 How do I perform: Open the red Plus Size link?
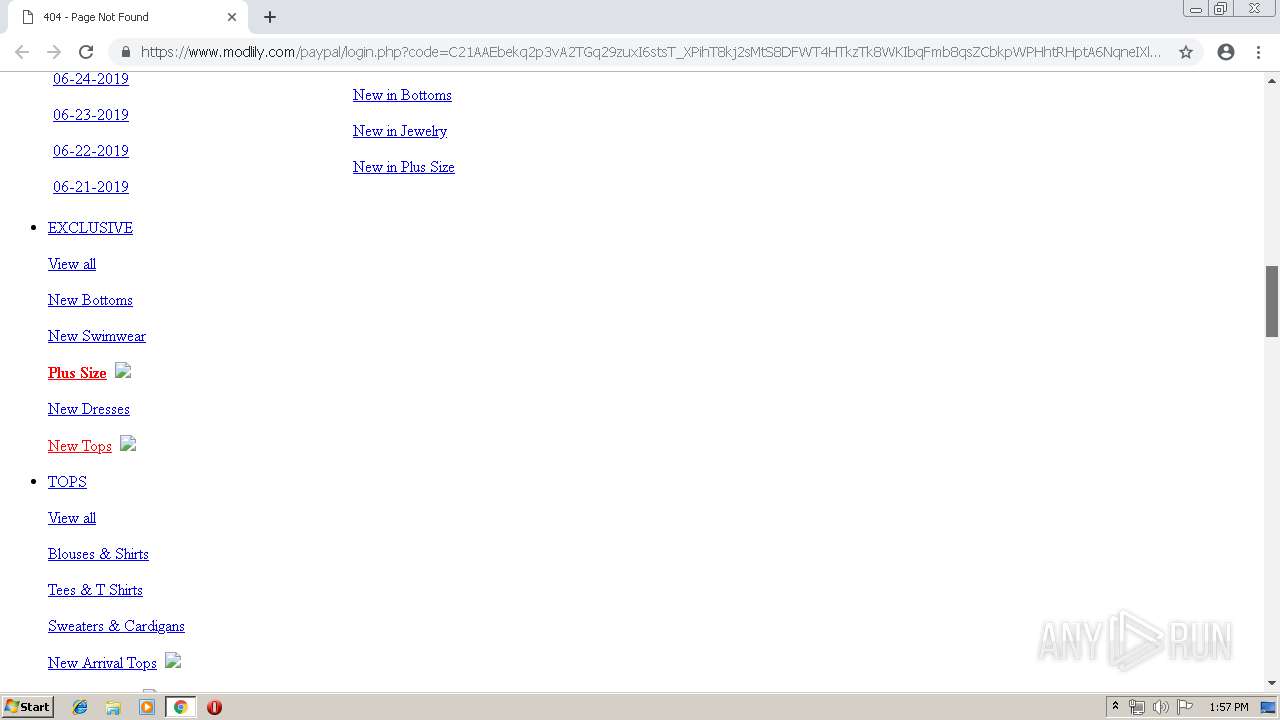77,373
